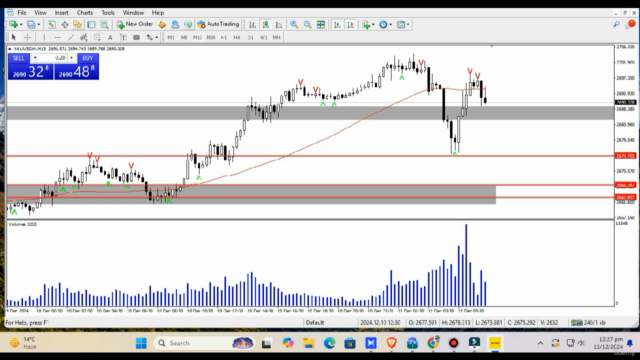The width and height of the screenshot is (640, 360).
Task: Toggle the Market Watch window icon
Action: point(51,24)
